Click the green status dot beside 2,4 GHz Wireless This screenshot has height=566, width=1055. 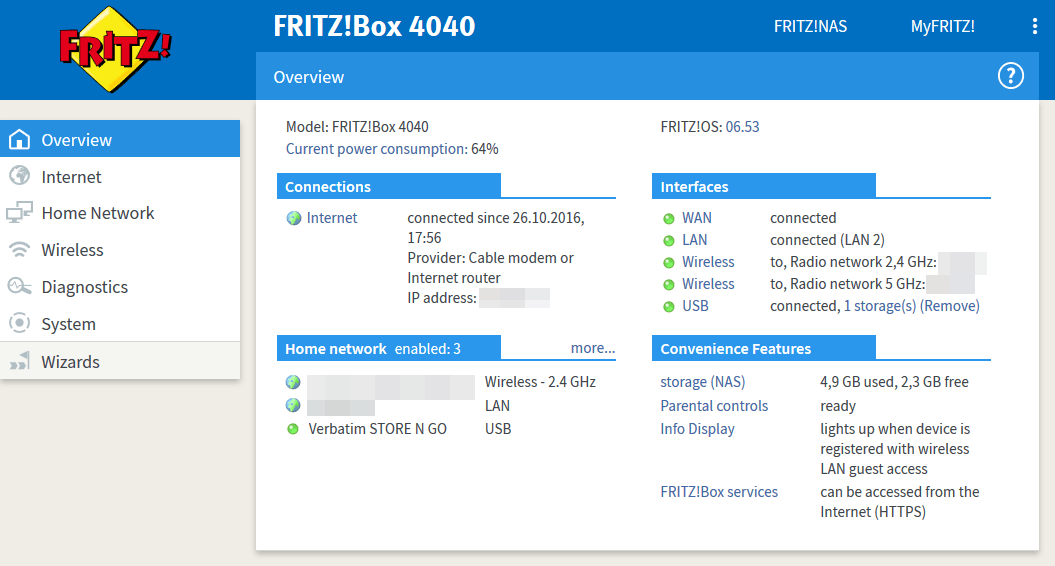[x=669, y=262]
